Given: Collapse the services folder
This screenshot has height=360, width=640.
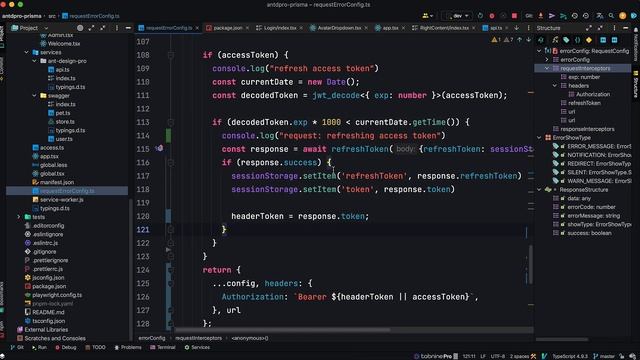Looking at the screenshot, I should [27, 52].
